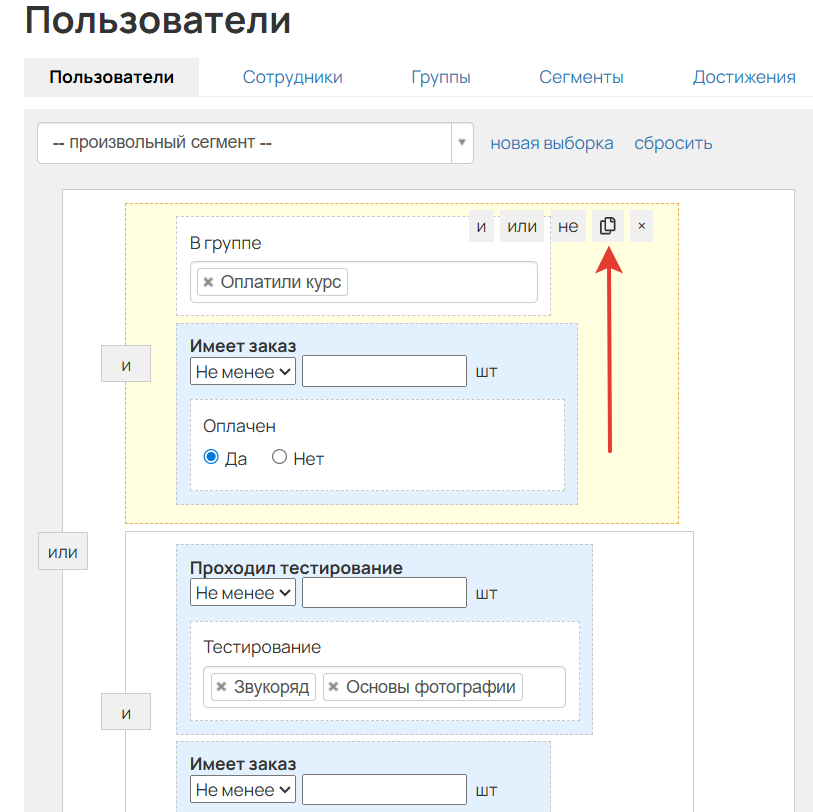Remove the condition group with × button
Screen dimensions: 813x812
[x=641, y=226]
